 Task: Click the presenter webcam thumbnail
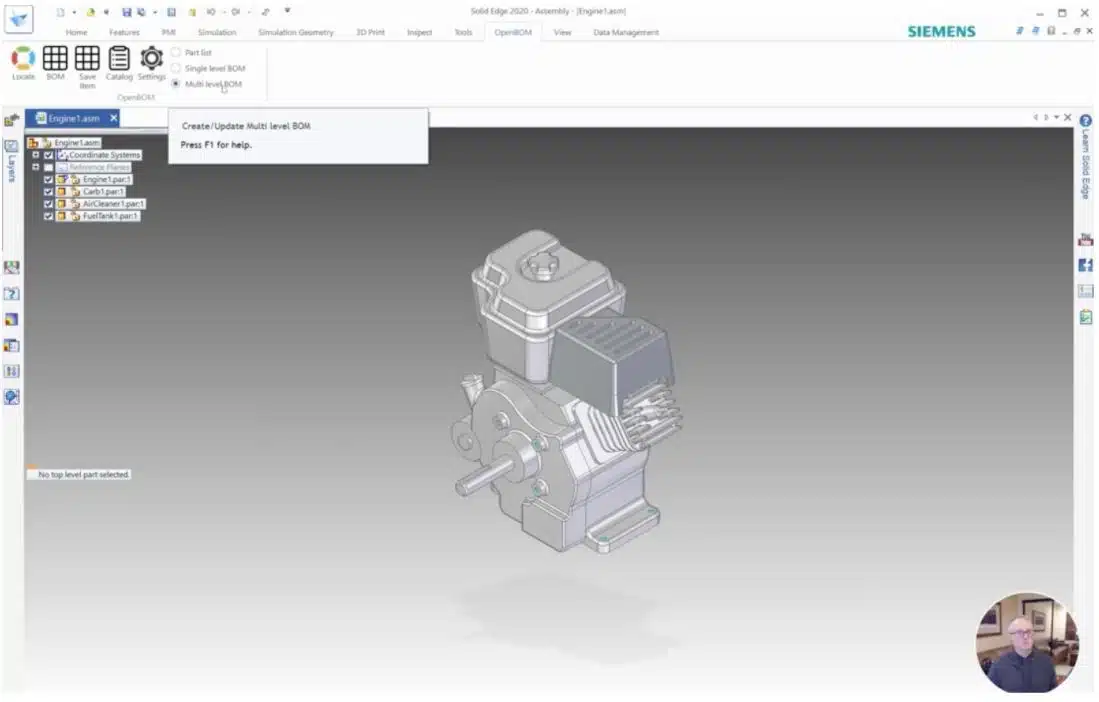(x=1027, y=643)
